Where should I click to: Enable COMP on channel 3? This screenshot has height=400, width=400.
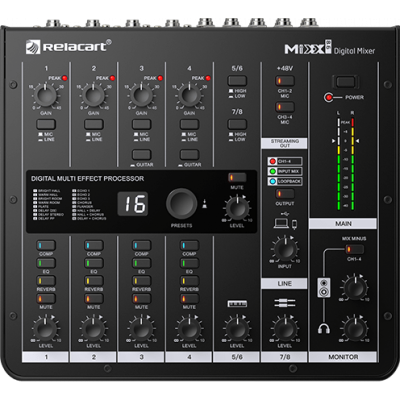(142, 246)
